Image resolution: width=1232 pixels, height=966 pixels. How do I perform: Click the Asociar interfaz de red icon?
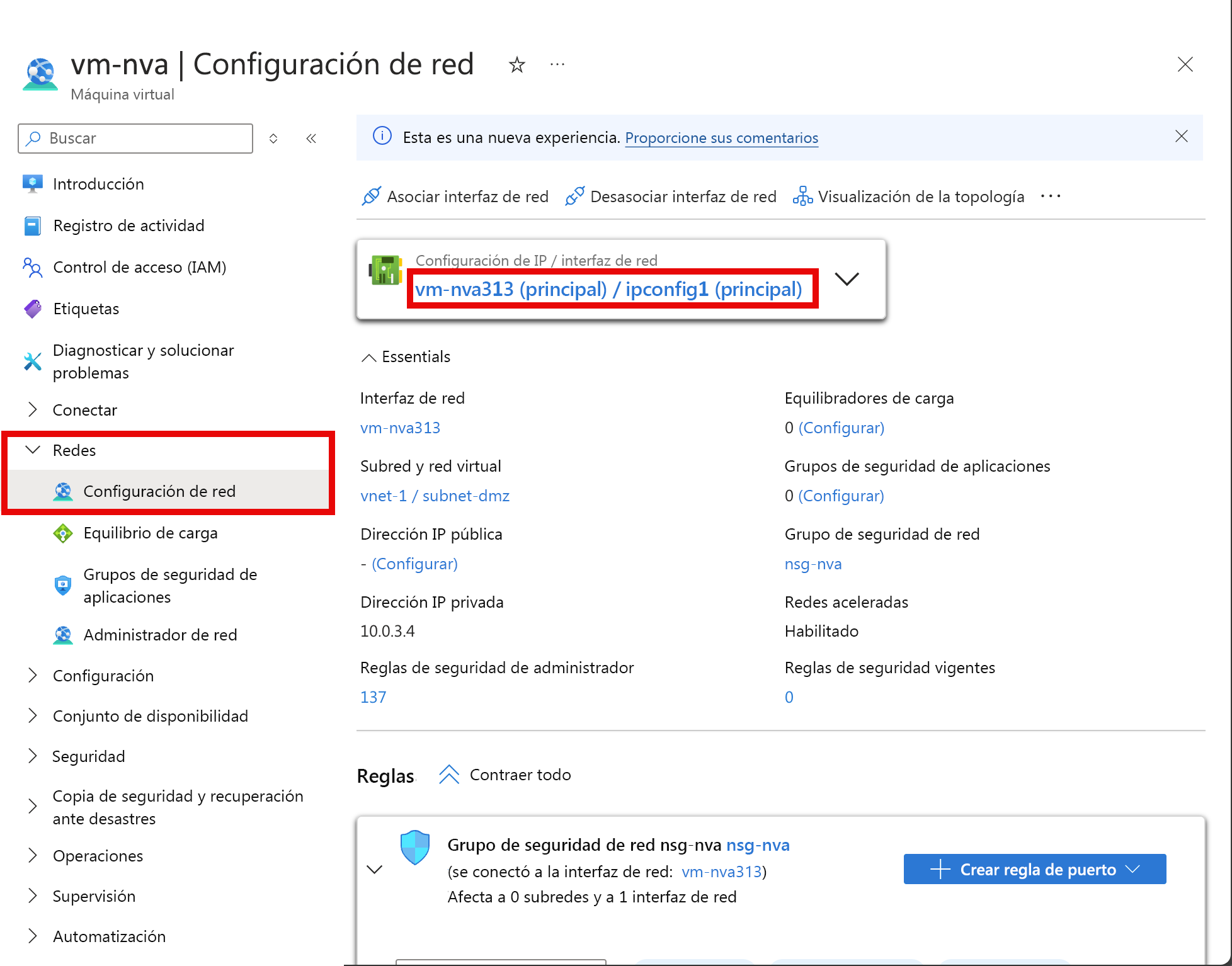(x=372, y=196)
